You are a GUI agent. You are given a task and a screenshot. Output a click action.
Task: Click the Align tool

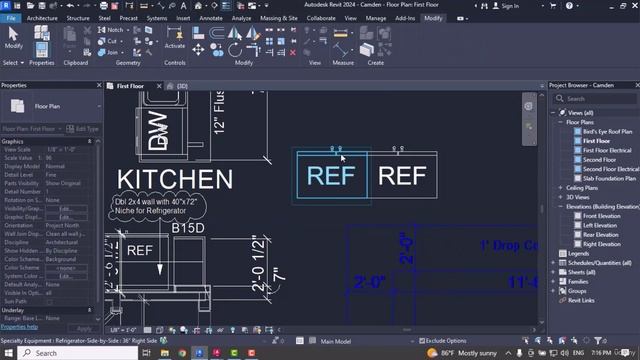click(198, 33)
